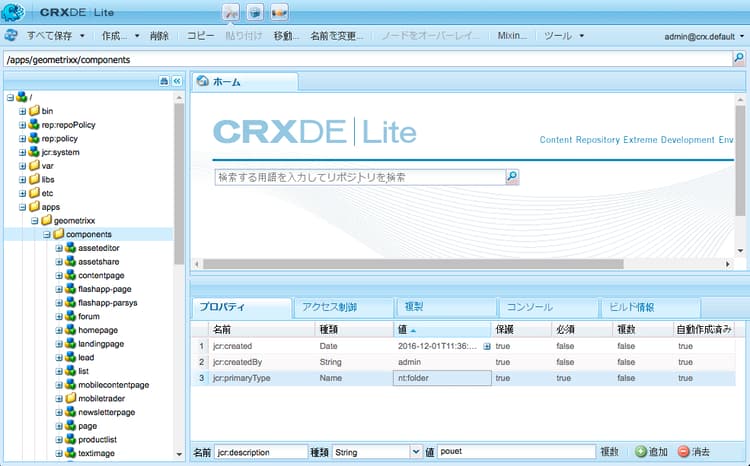Click the home panel horizontal scrollbar
750x466 pixels.
click(413, 264)
